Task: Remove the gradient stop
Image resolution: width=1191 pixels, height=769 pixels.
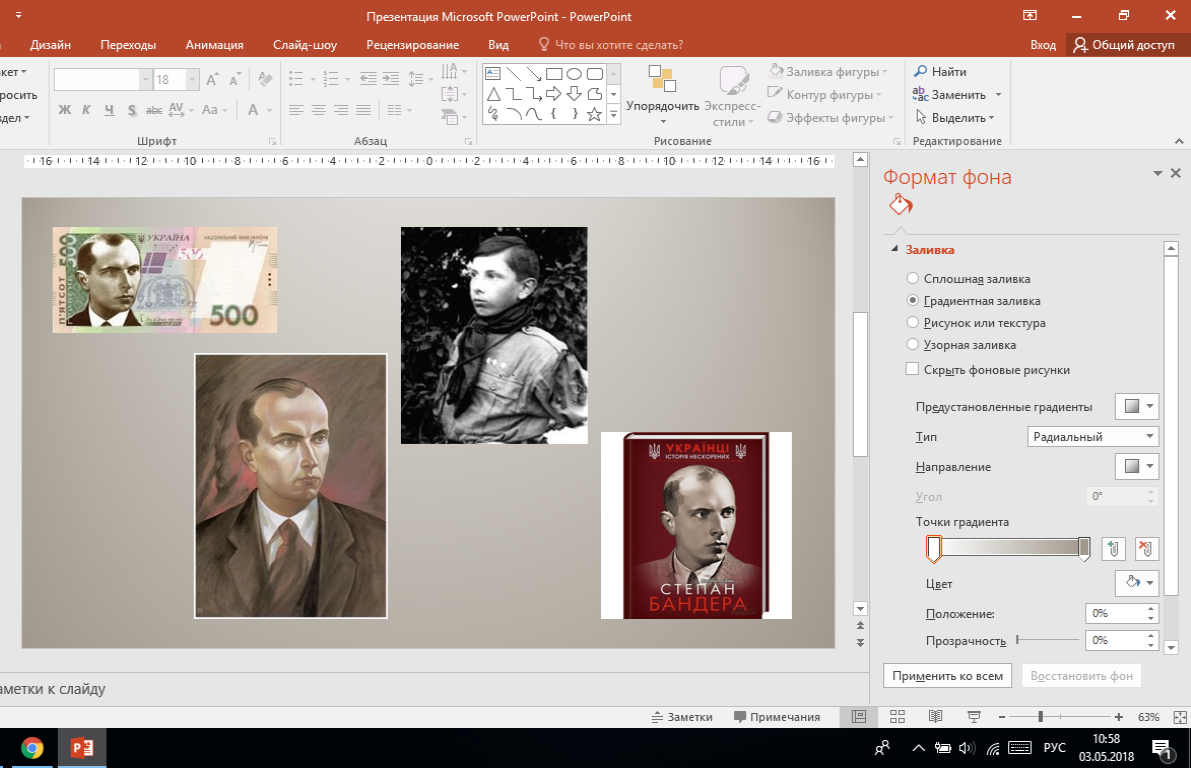Action: click(1146, 549)
